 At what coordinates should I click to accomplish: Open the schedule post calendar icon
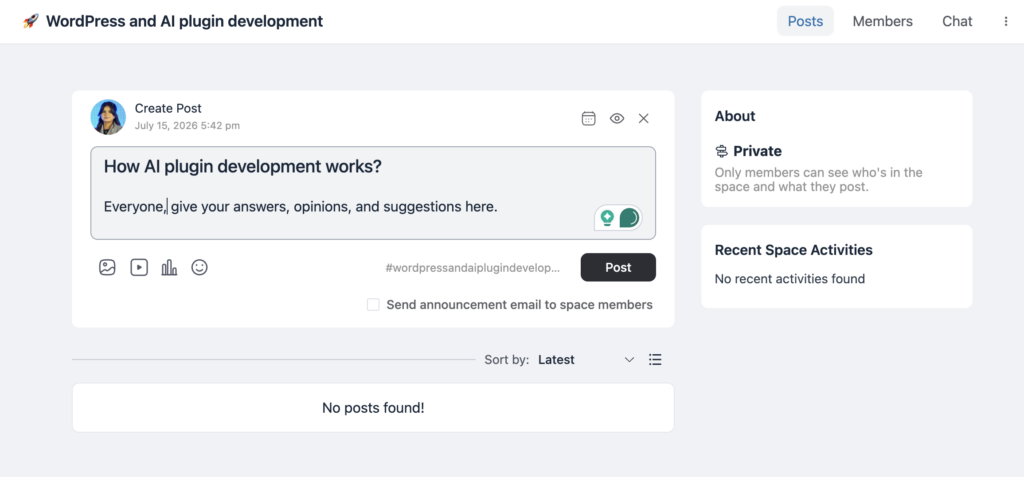588,118
